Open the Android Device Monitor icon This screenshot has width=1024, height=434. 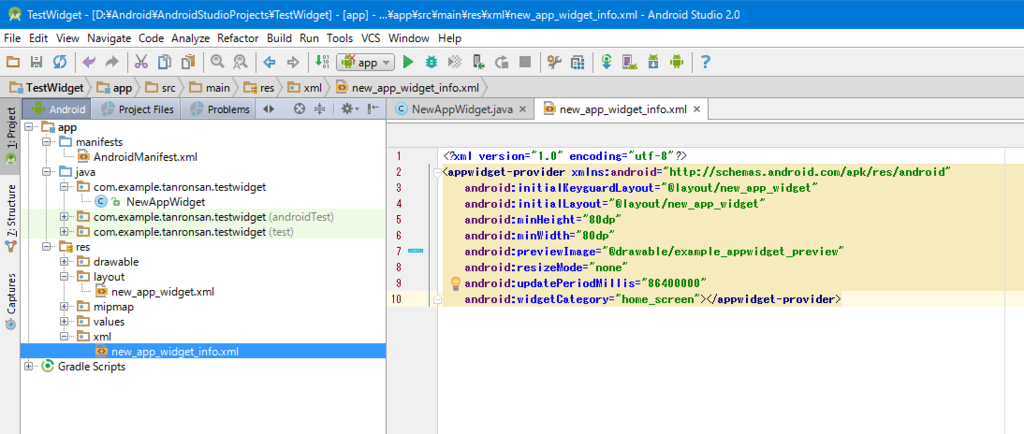click(x=677, y=63)
